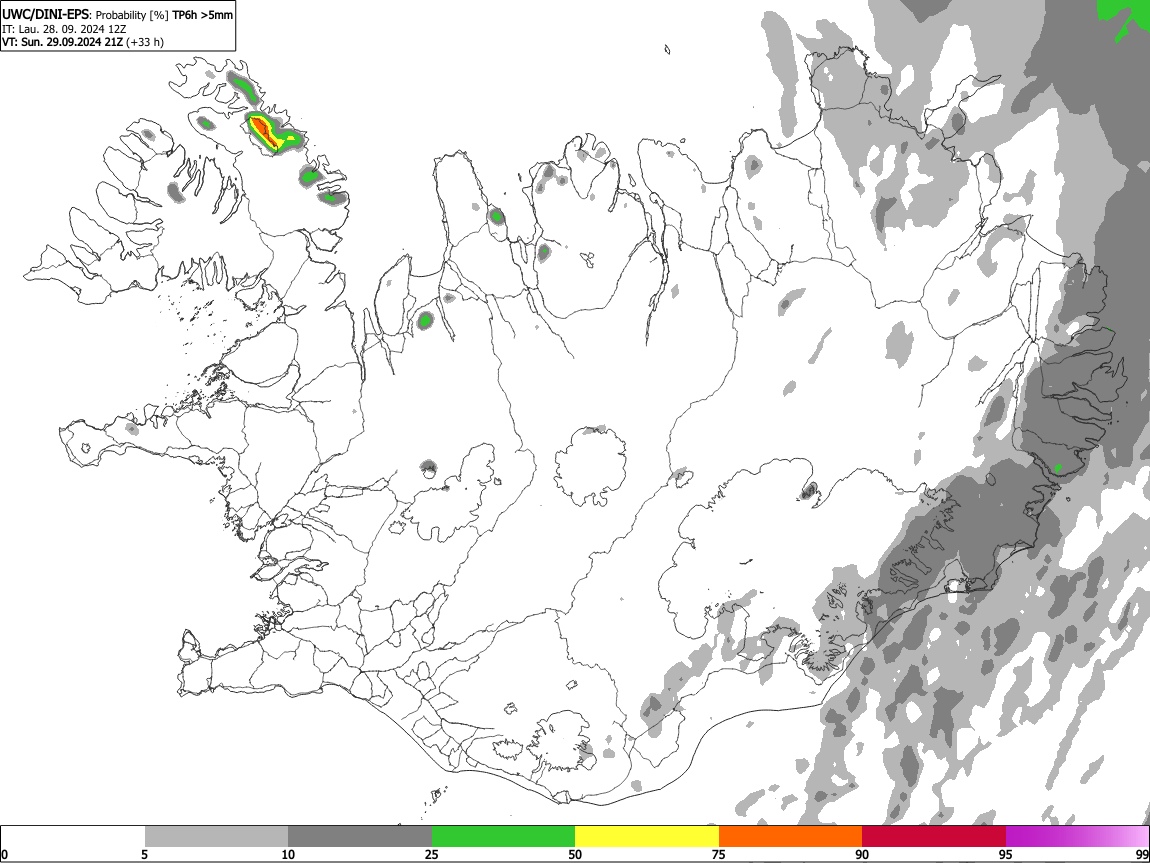
Task: Click the green corner patch at top right
Action: (1124, 18)
